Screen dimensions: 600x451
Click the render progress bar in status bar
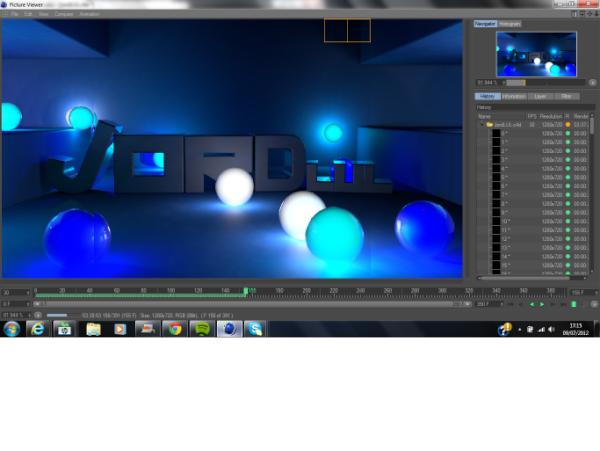(x=57, y=316)
